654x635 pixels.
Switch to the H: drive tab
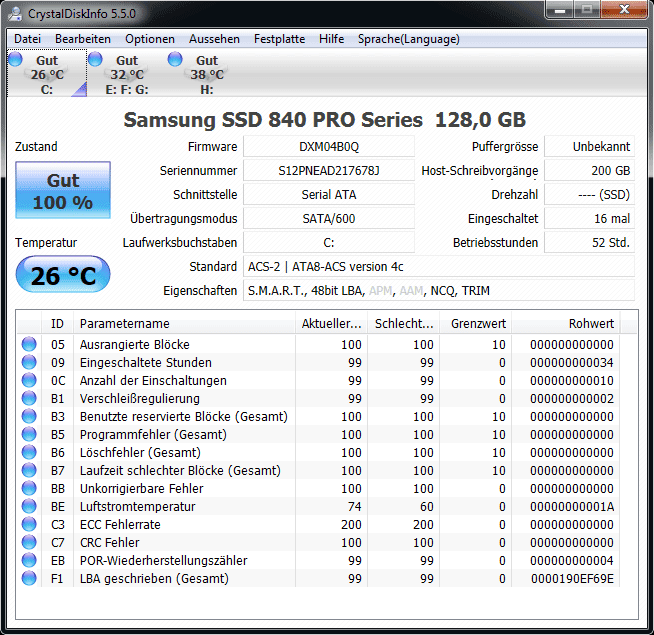[x=207, y=73]
